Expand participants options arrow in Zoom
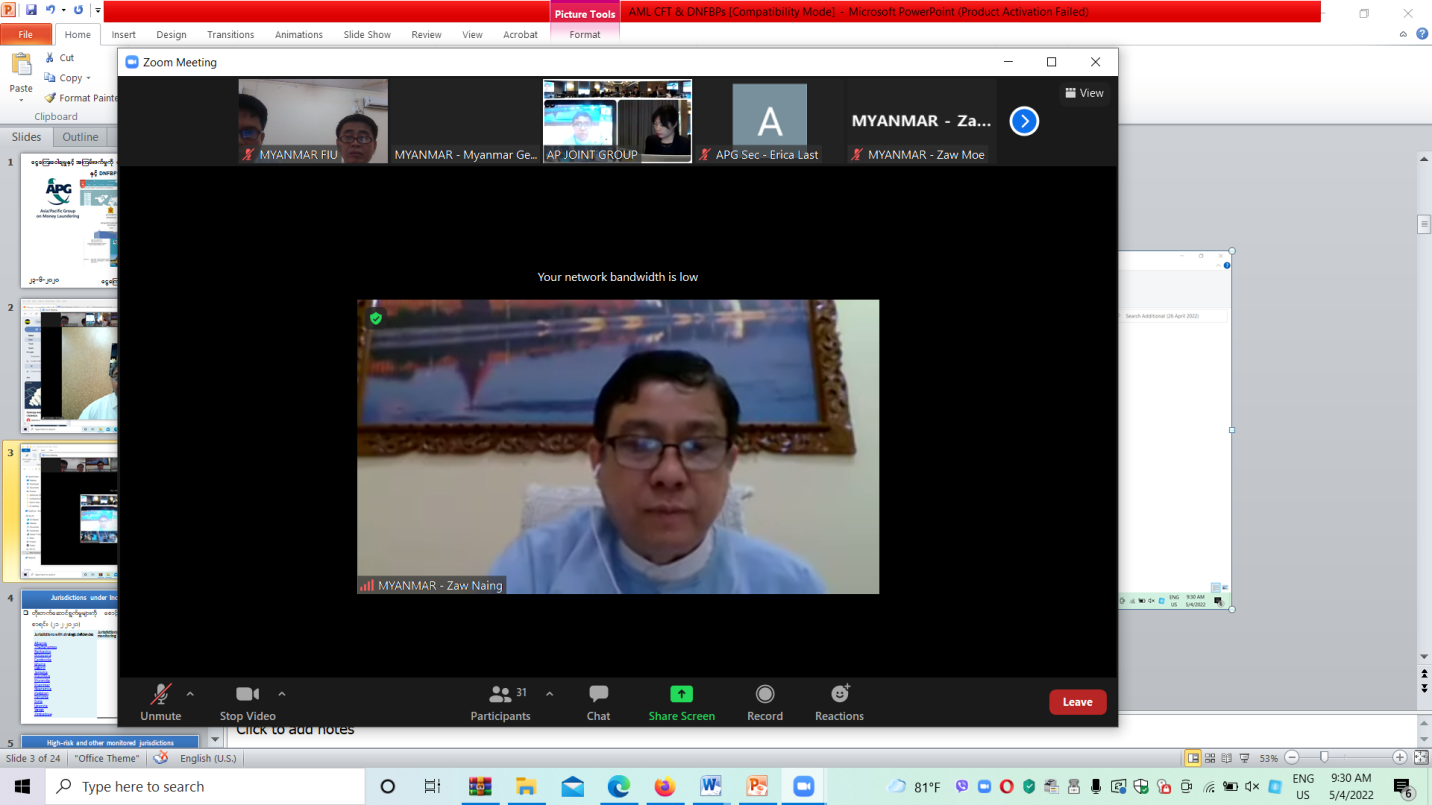The width and height of the screenshot is (1432, 805). click(549, 694)
